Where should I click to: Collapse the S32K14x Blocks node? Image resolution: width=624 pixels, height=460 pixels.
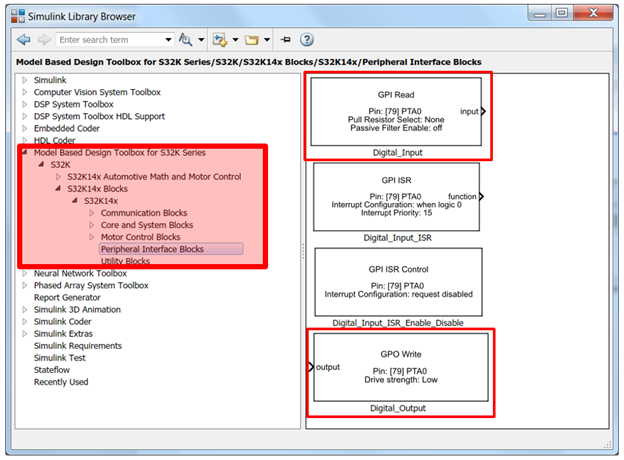pyautogui.click(x=58, y=189)
